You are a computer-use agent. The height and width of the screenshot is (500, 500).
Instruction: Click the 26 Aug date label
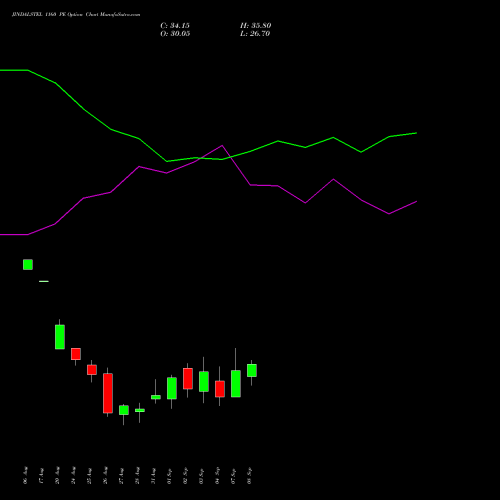[106, 475]
